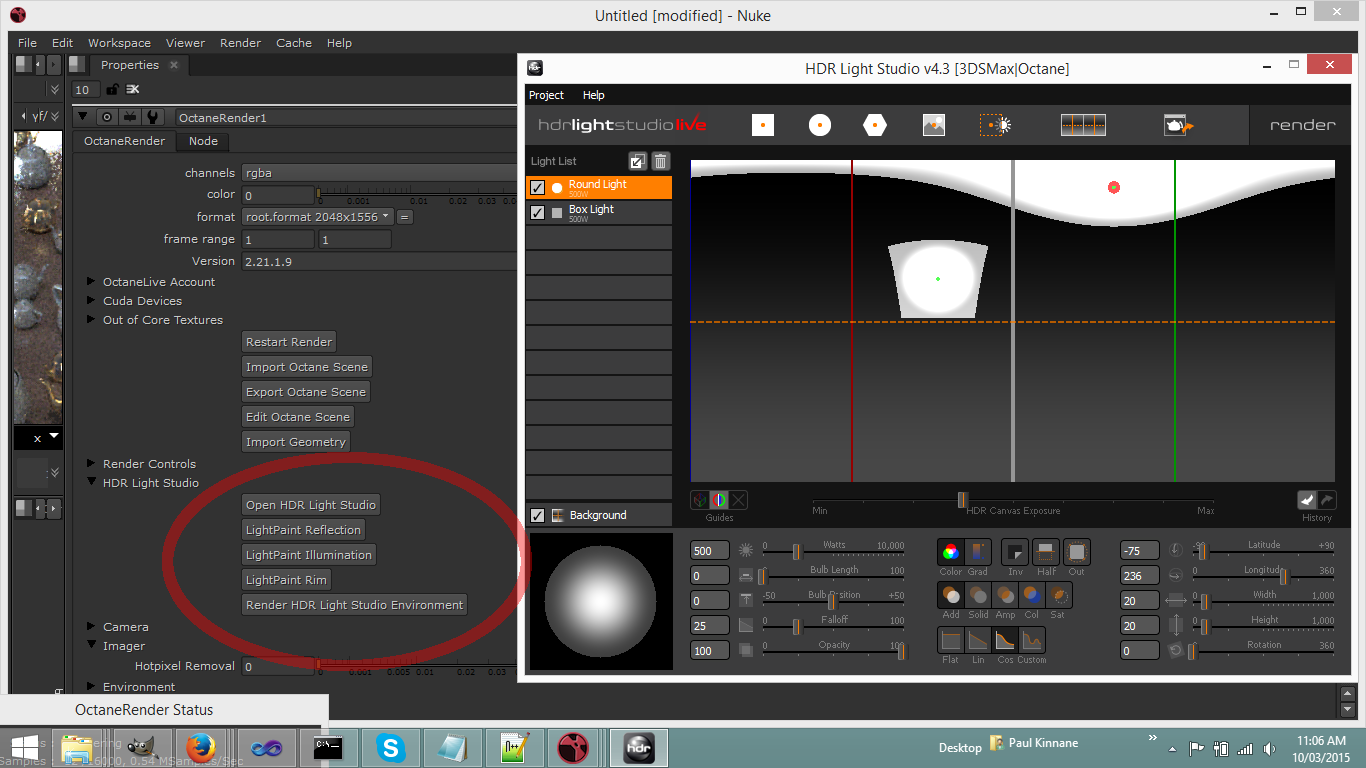This screenshot has height=768, width=1366.
Task: Open the format dropdown root.format 2048x1556
Action: (x=318, y=217)
